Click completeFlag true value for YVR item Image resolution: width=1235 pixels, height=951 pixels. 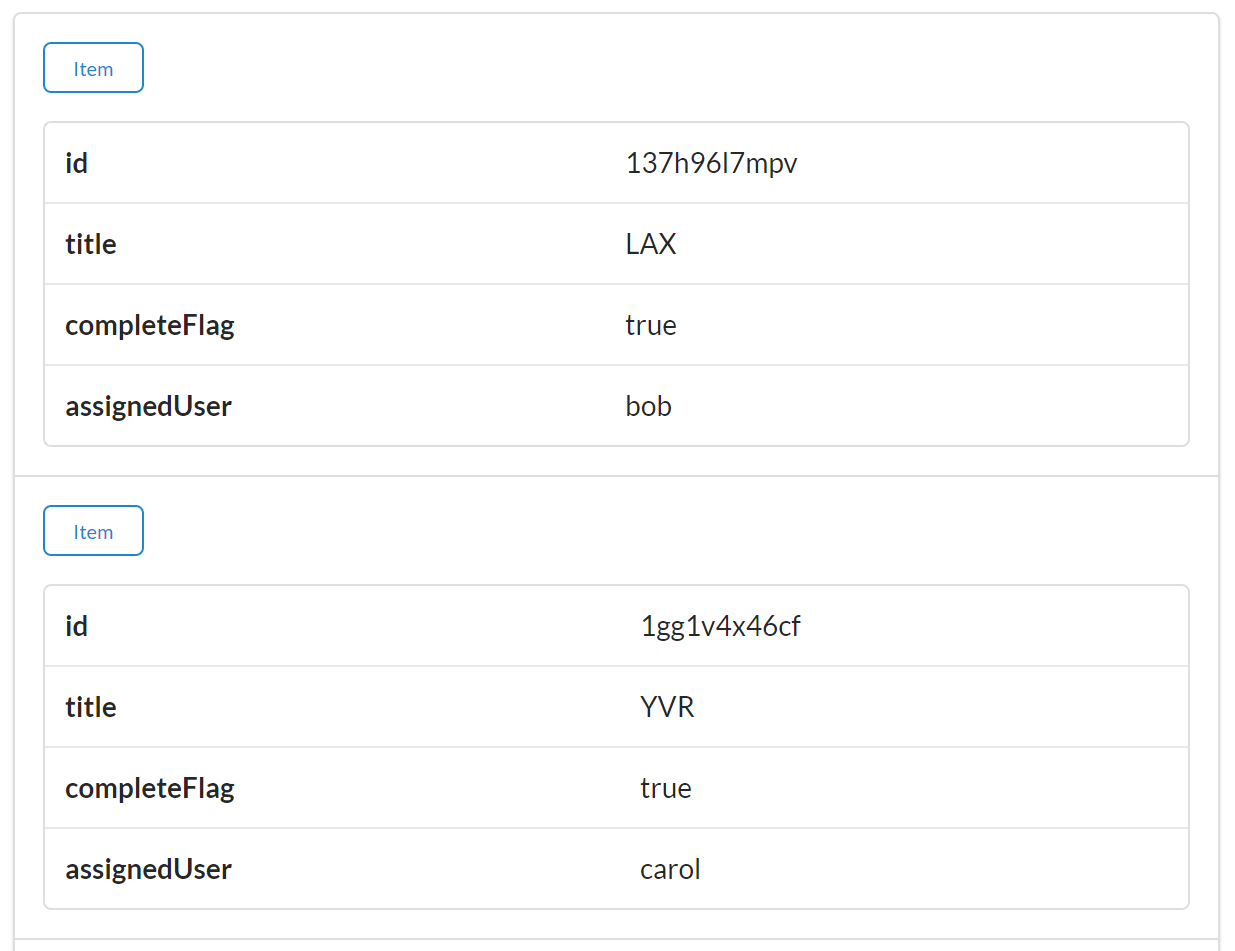click(x=666, y=788)
